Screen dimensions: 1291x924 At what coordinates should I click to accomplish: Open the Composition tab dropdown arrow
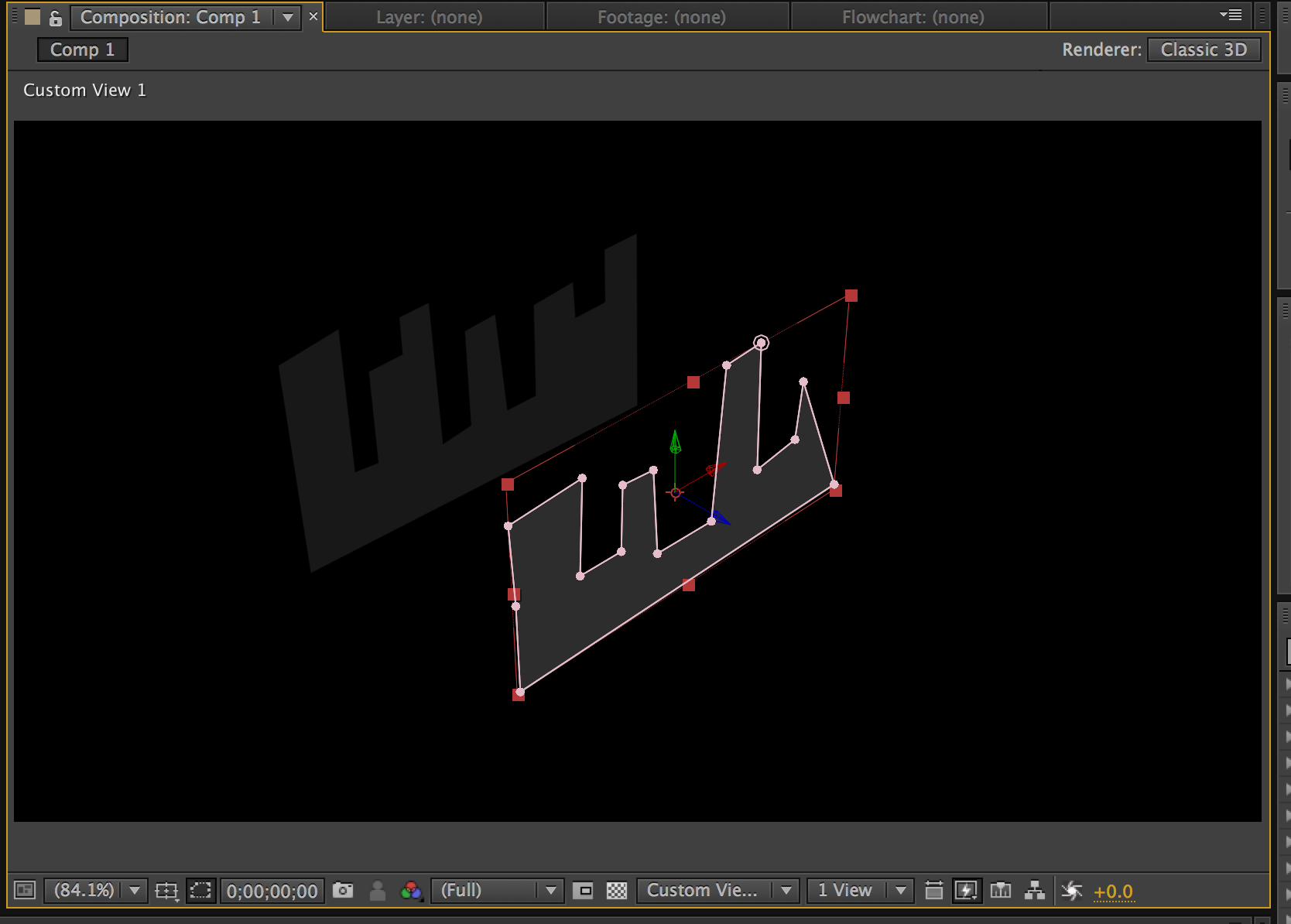(288, 17)
